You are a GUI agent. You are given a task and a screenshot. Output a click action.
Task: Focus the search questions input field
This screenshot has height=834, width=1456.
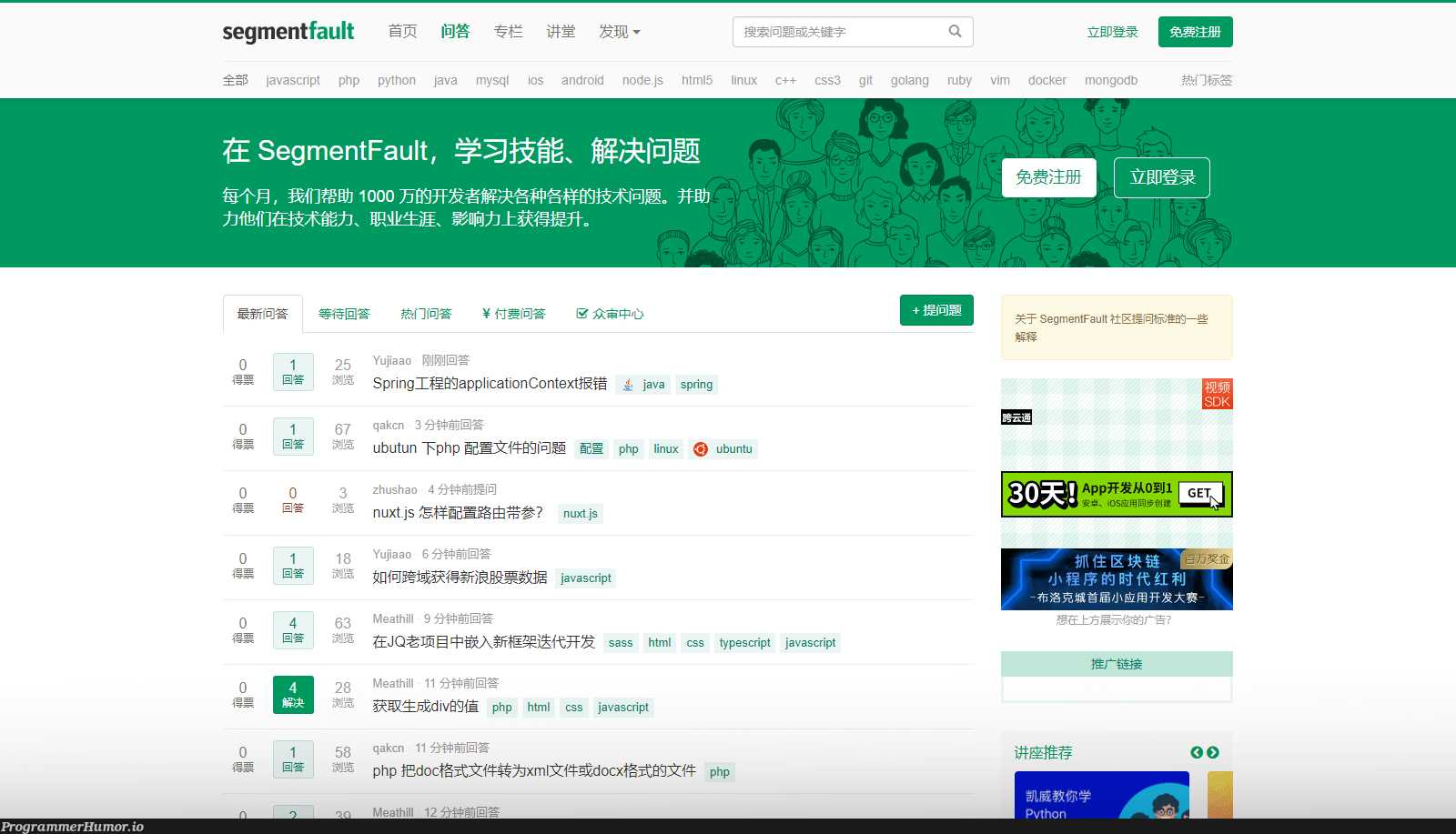pos(837,32)
